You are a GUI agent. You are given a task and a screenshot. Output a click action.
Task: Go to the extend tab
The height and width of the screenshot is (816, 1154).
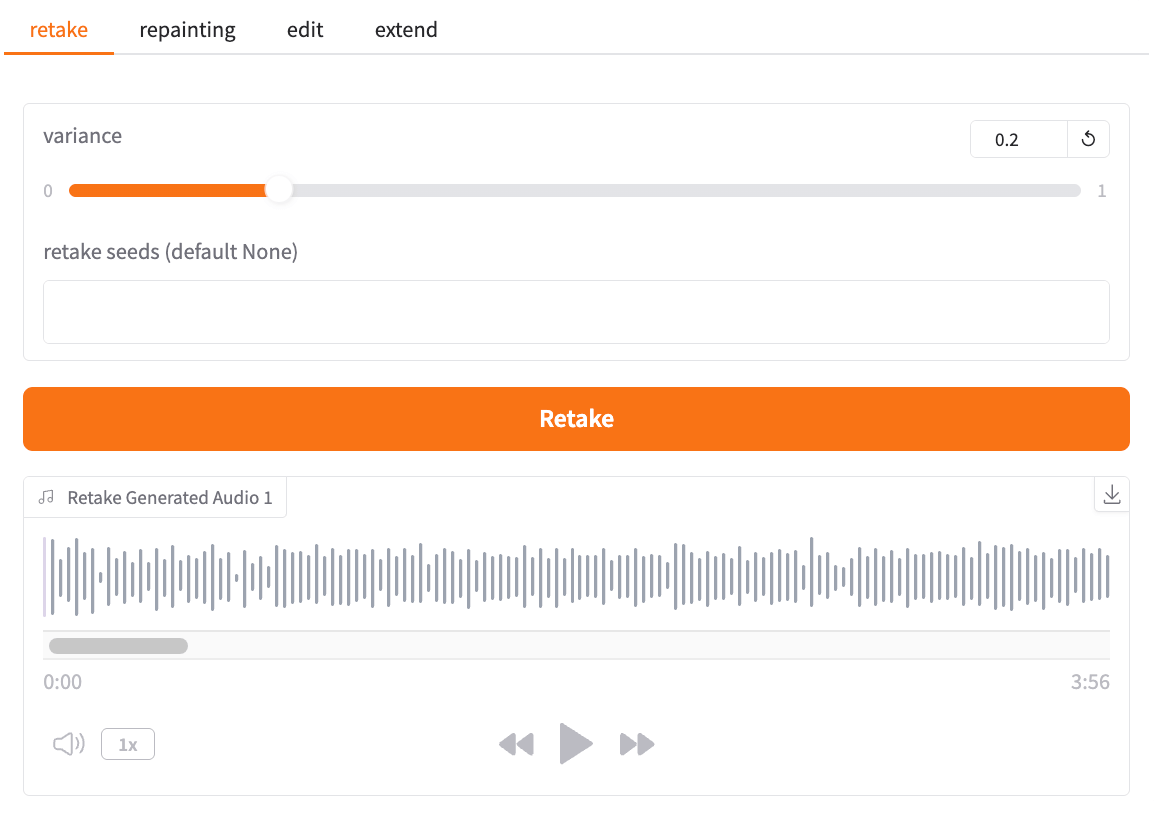406,30
